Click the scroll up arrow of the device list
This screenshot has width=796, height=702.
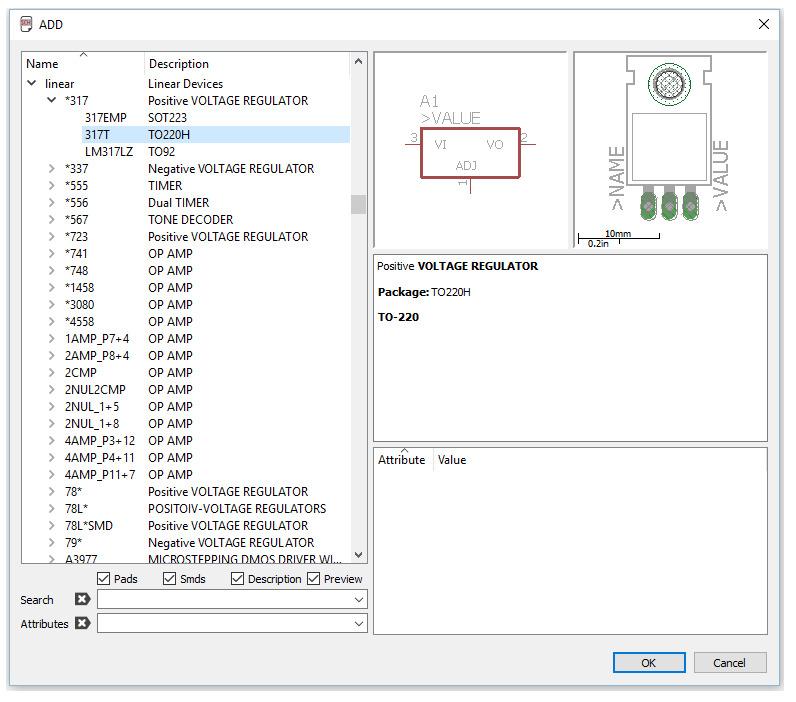[x=358, y=61]
